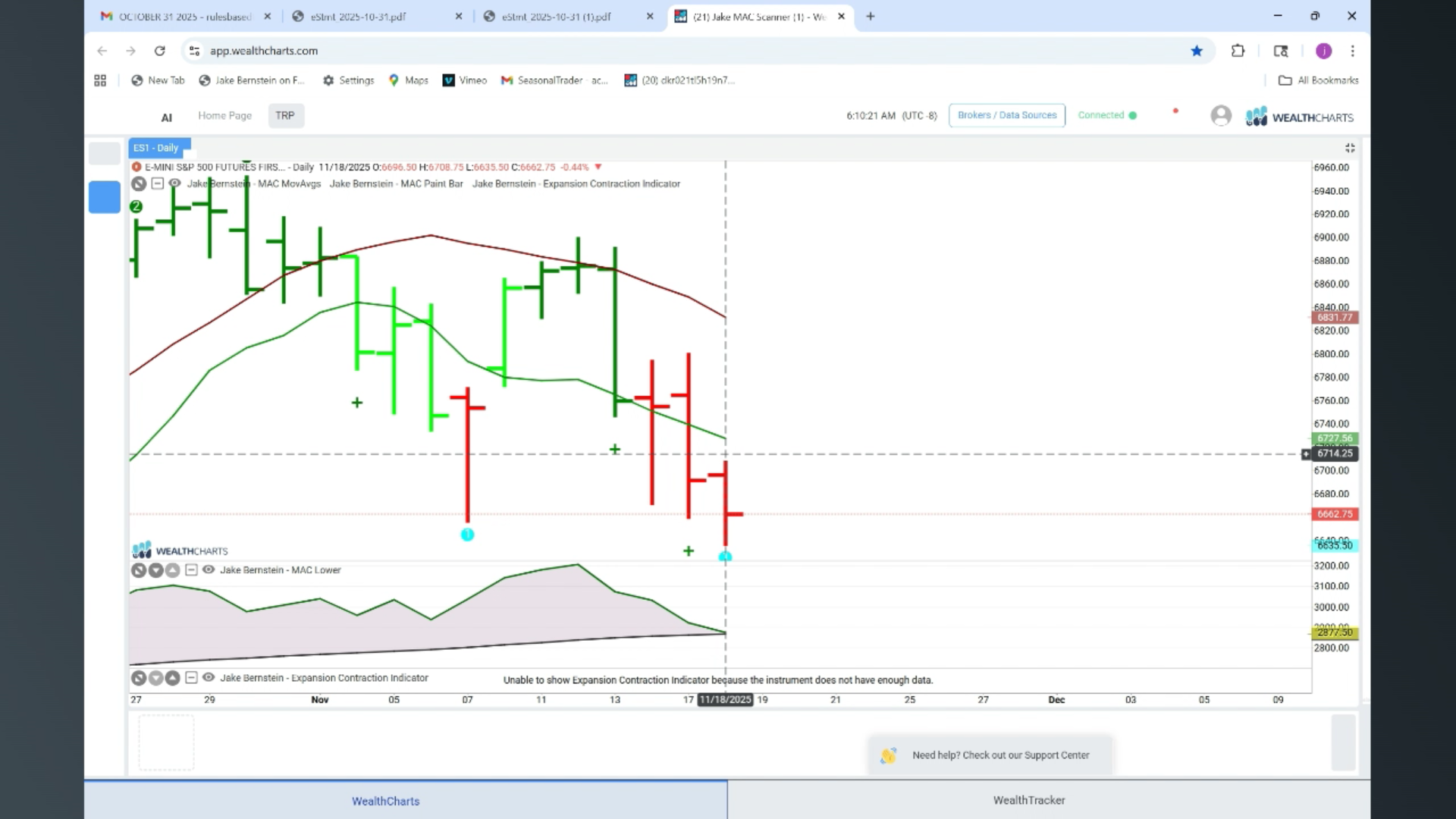Image resolution: width=1456 pixels, height=819 pixels.
Task: Hide the MAC Lower indicator via eye icon
Action: [x=209, y=570]
